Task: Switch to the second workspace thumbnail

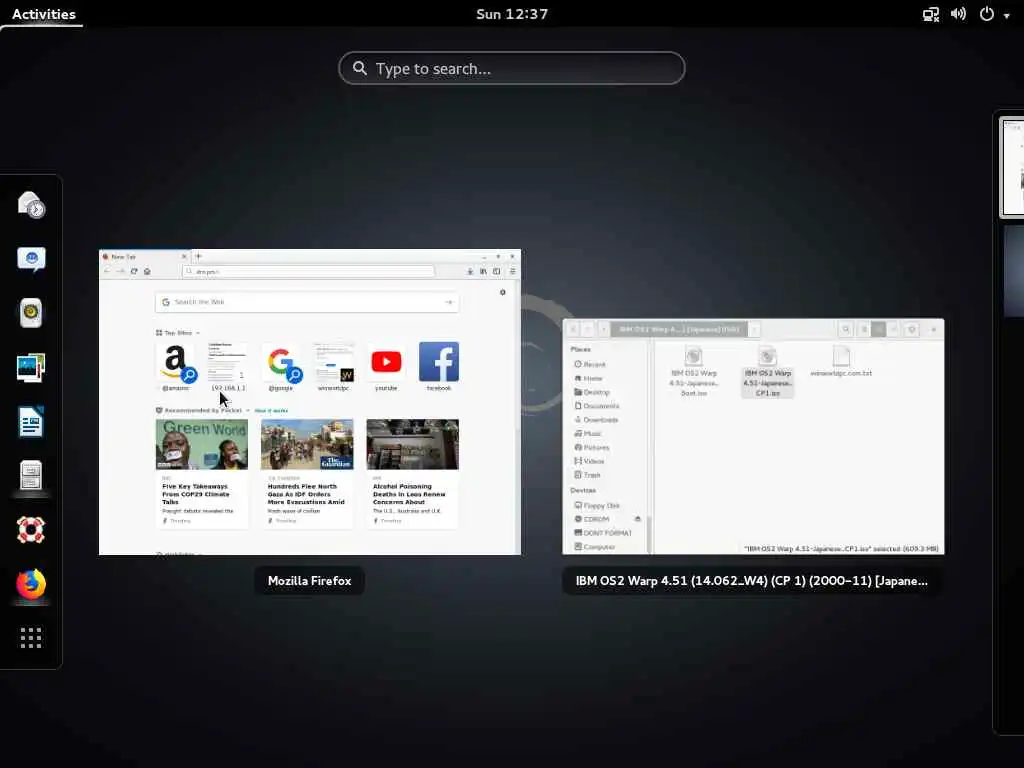Action: pos(1014,271)
